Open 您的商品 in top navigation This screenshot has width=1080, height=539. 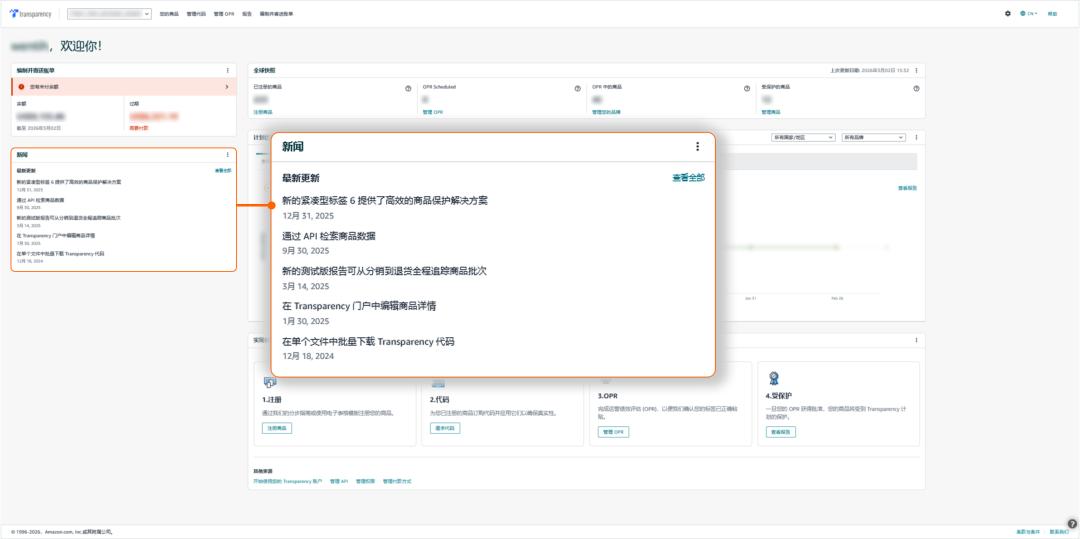point(169,14)
